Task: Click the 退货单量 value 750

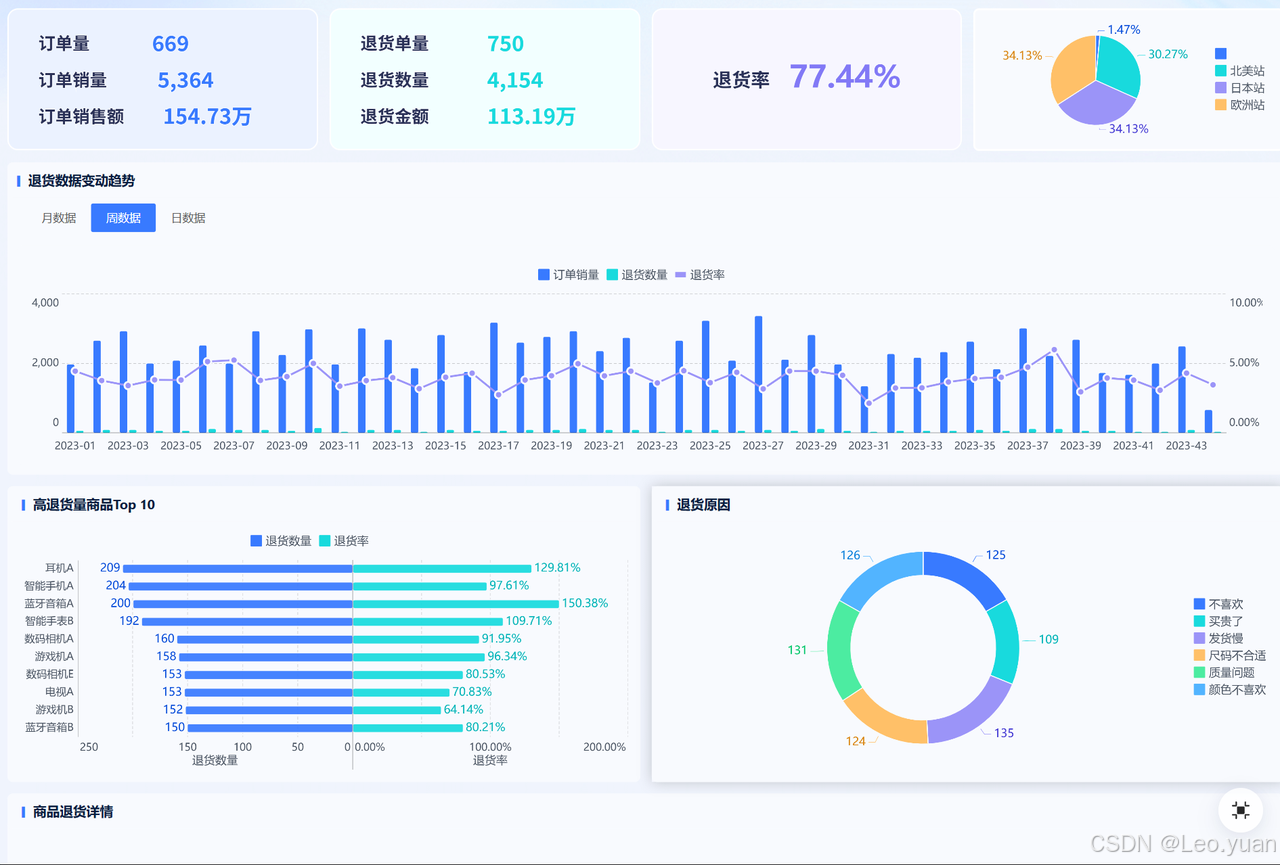Action: (x=505, y=44)
